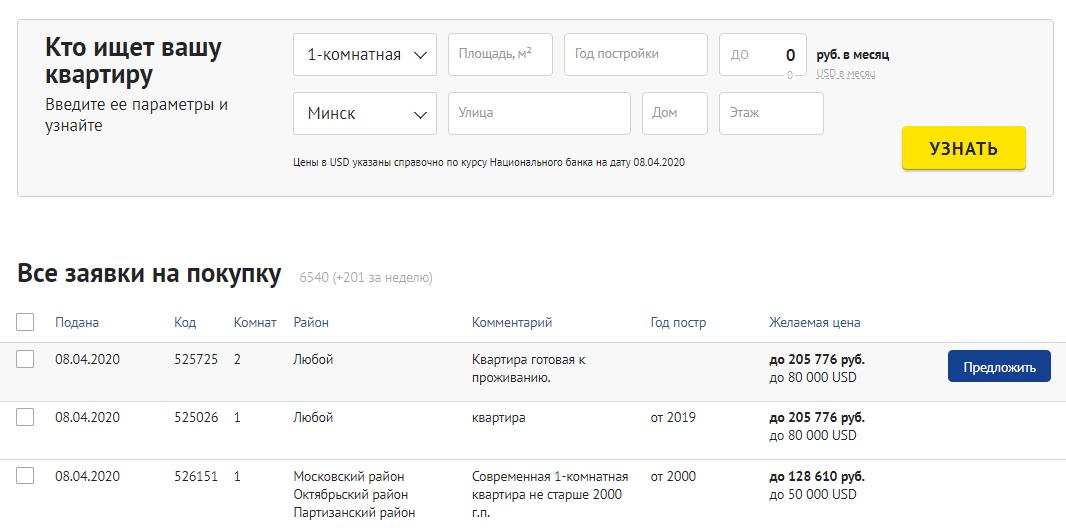
Task: Click the Площадь, м² input field
Action: 500,55
